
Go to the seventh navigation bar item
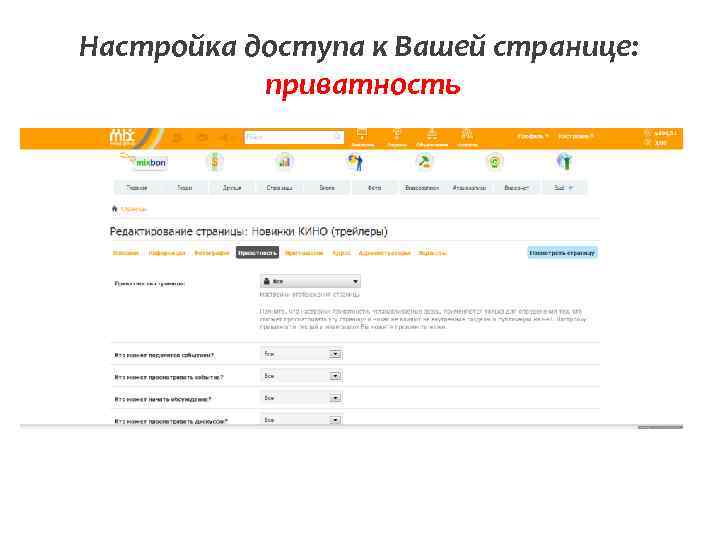click(422, 188)
